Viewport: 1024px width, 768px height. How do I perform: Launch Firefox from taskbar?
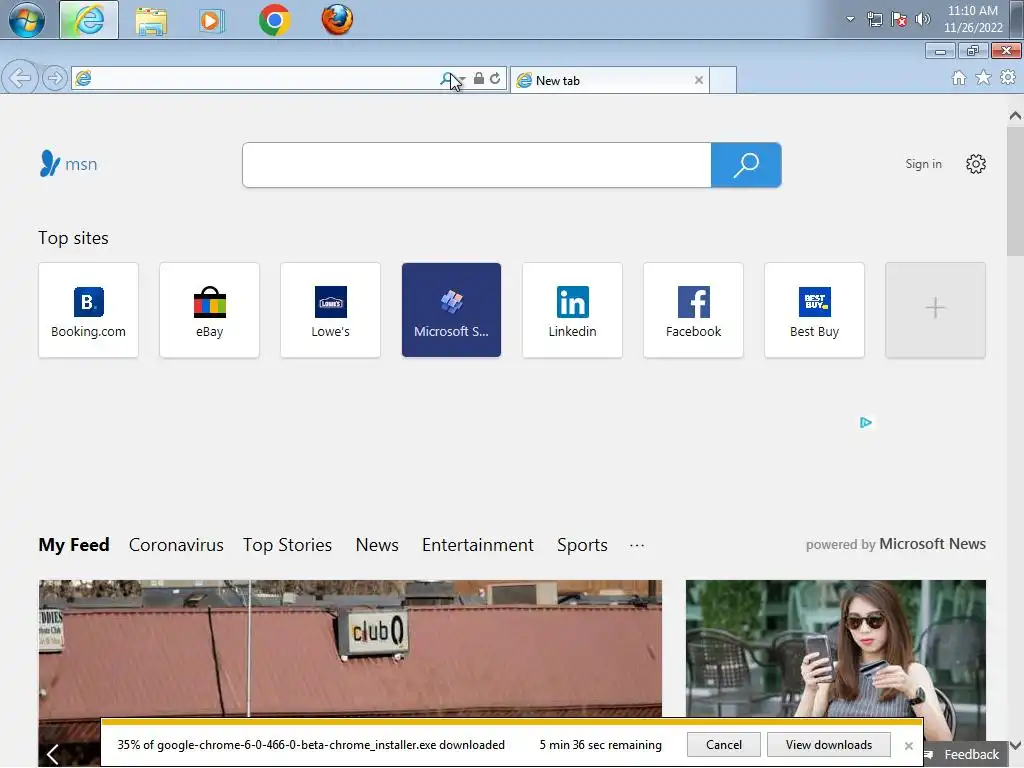337,20
